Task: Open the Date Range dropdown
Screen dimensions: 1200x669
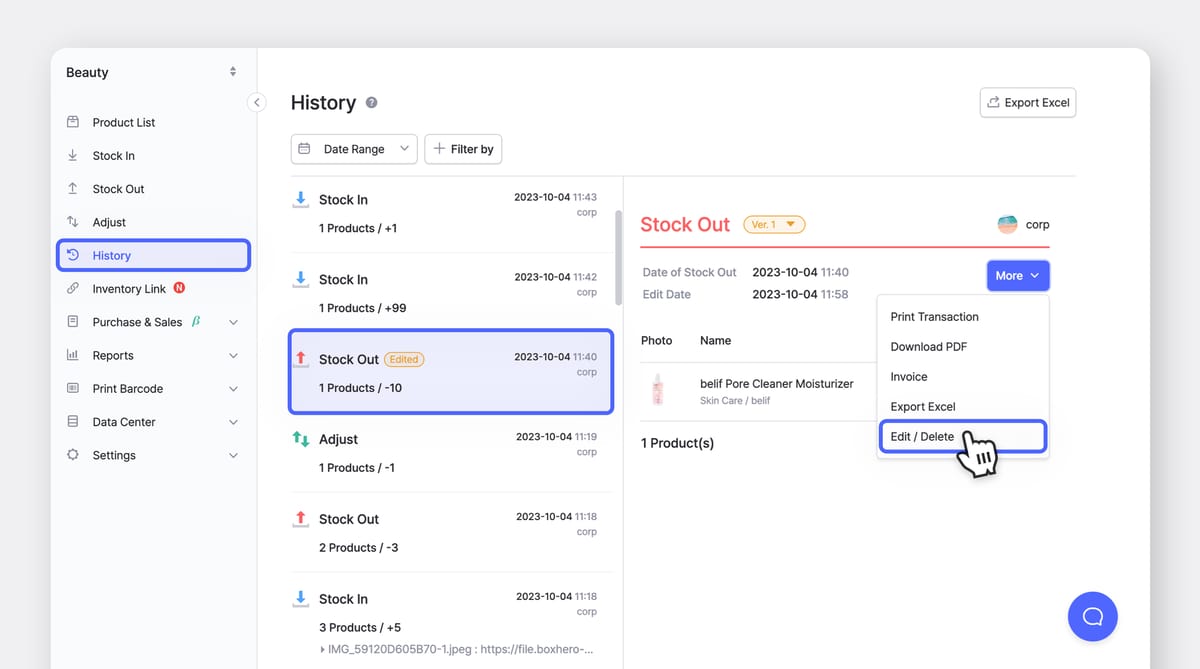Action: [353, 148]
